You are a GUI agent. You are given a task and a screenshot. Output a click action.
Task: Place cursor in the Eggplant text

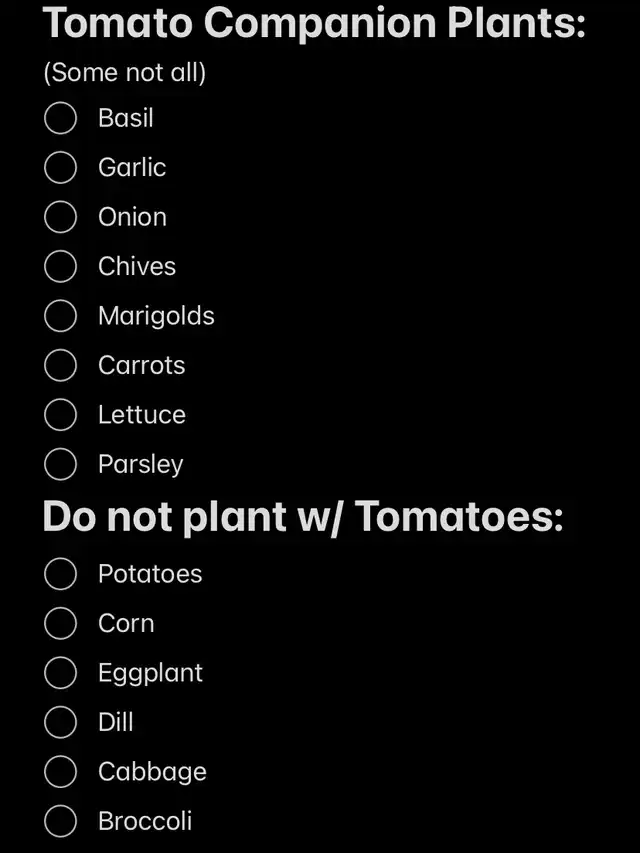pos(150,673)
